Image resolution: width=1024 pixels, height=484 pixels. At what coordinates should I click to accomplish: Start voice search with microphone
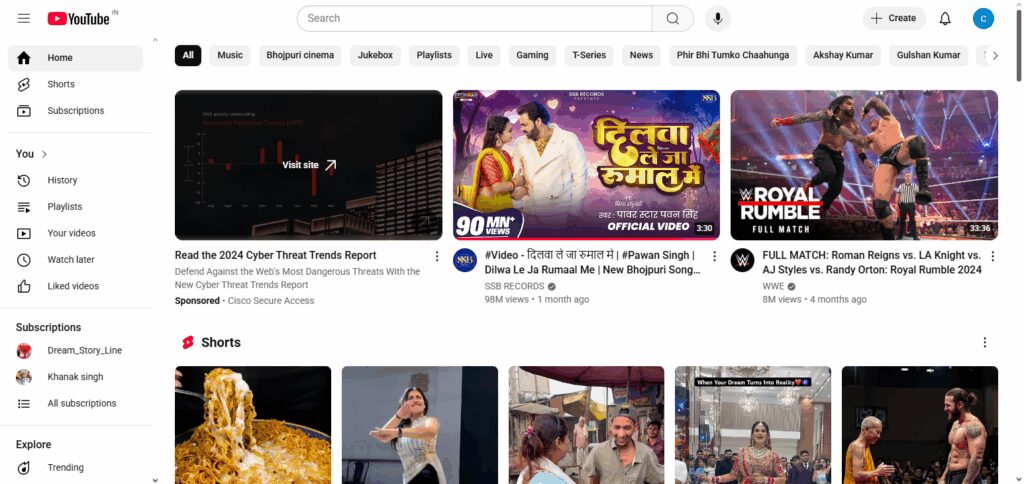[x=718, y=18]
